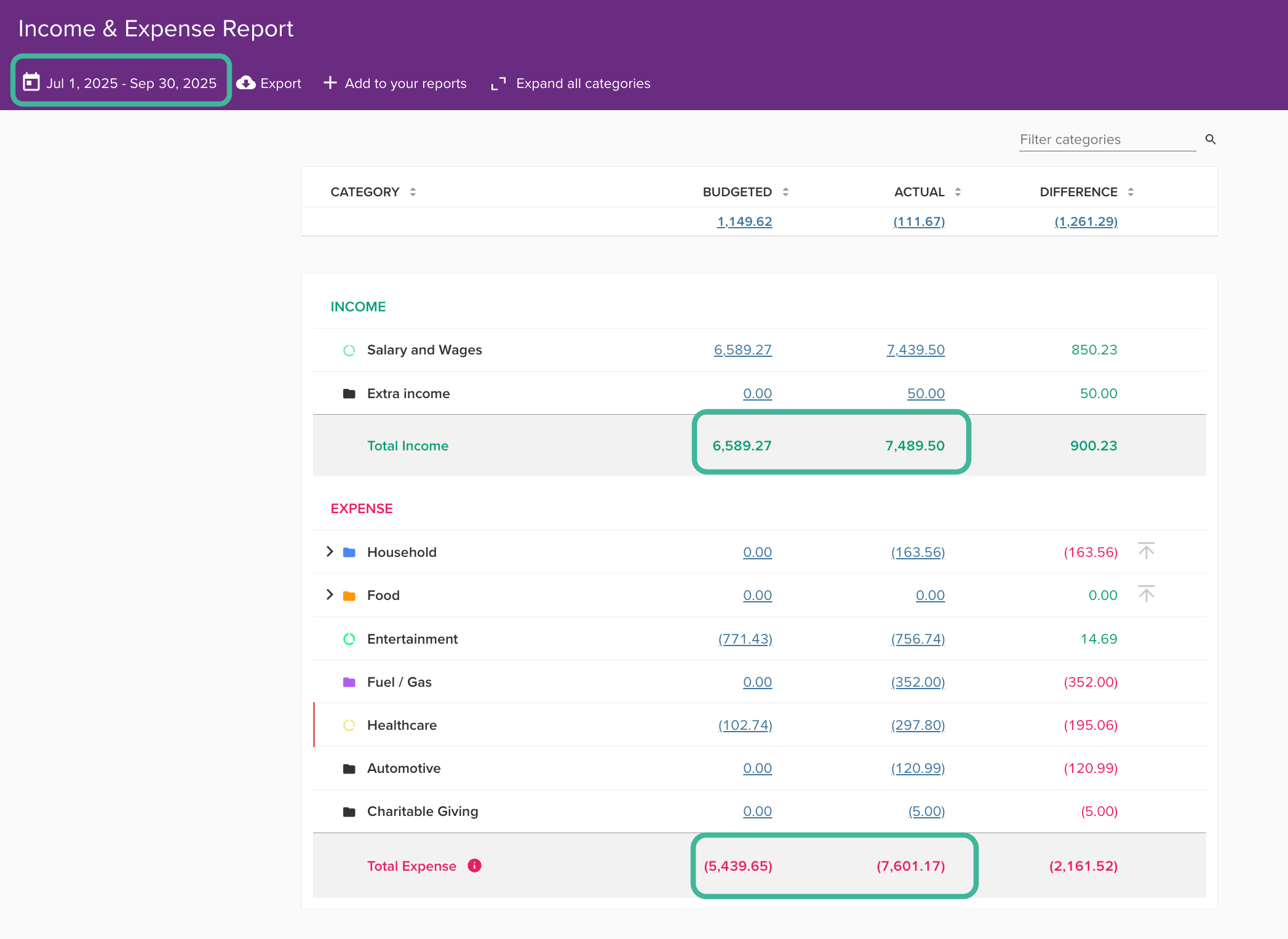Click the blue Household folder icon
Viewport: 1288px width, 939px height.
tap(349, 553)
